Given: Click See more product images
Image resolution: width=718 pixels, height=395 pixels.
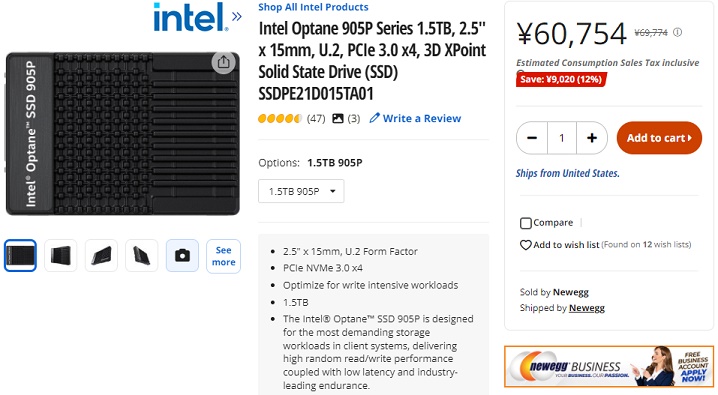Looking at the screenshot, I should (x=223, y=256).
